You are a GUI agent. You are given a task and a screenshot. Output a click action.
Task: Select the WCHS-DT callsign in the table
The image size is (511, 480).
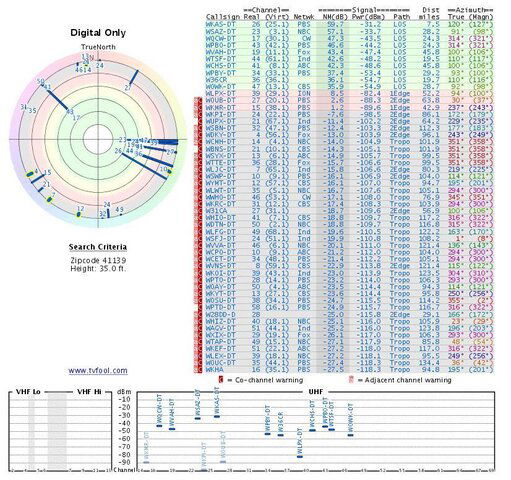220,66
